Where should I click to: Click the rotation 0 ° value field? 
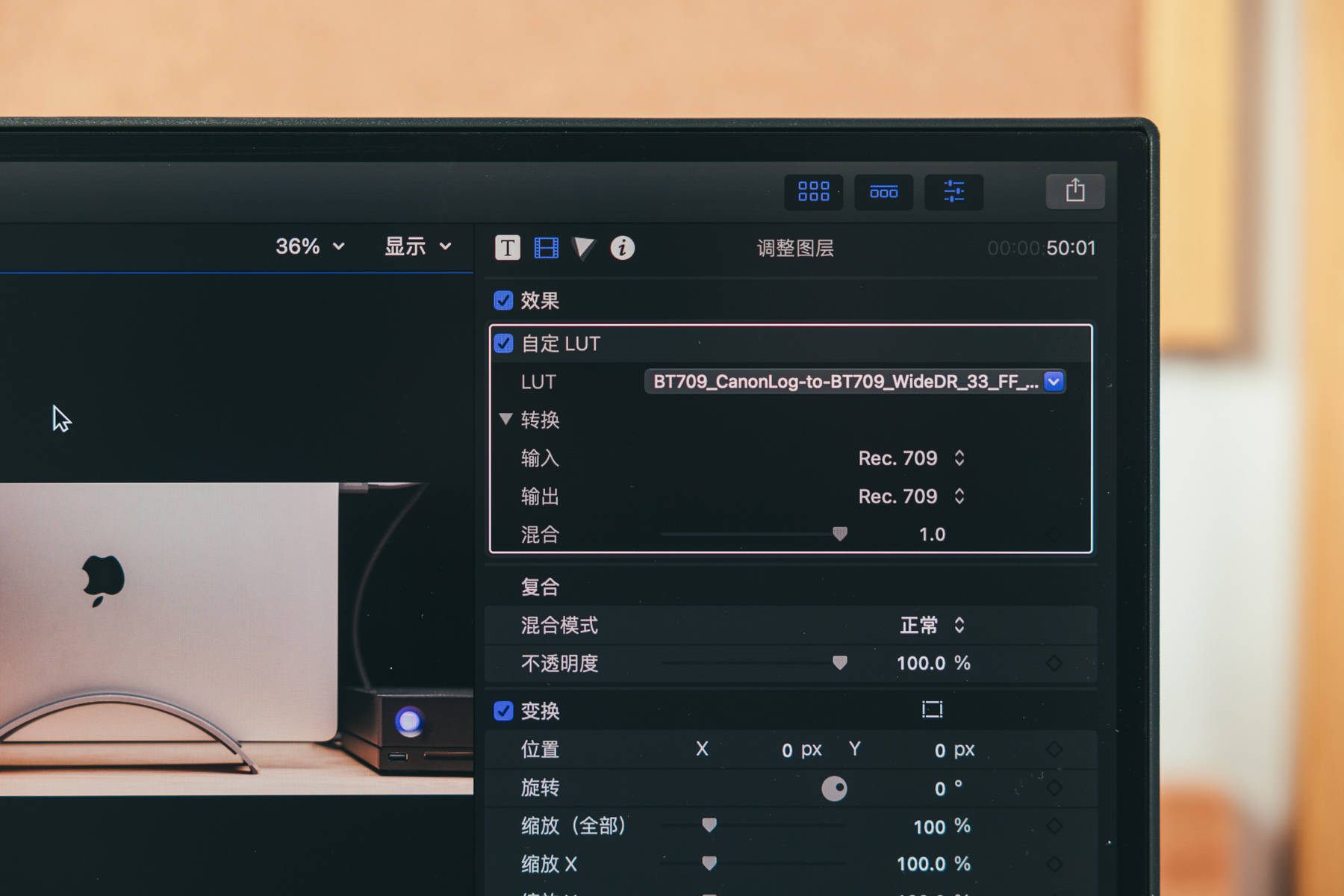click(948, 788)
